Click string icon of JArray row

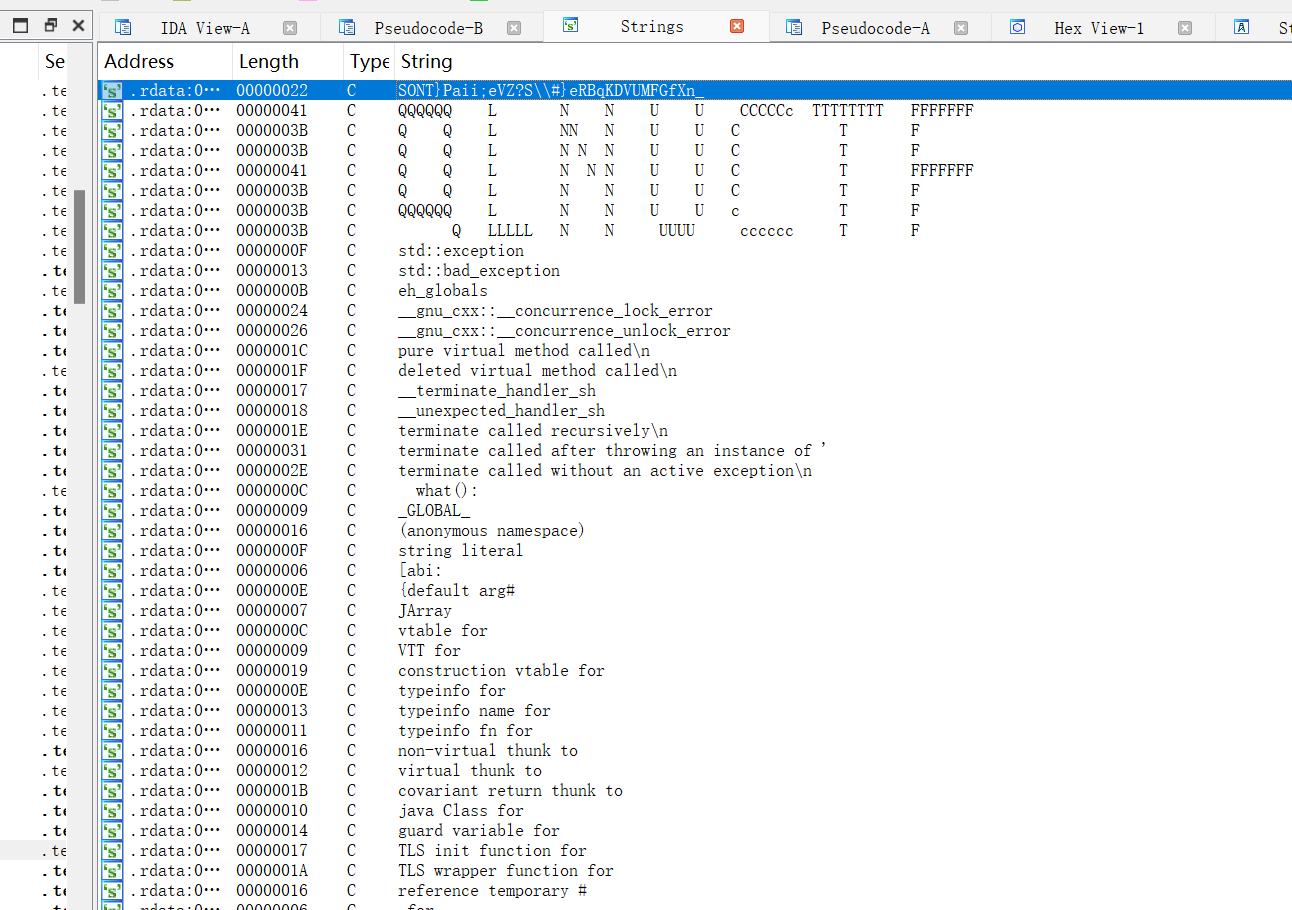coord(113,611)
